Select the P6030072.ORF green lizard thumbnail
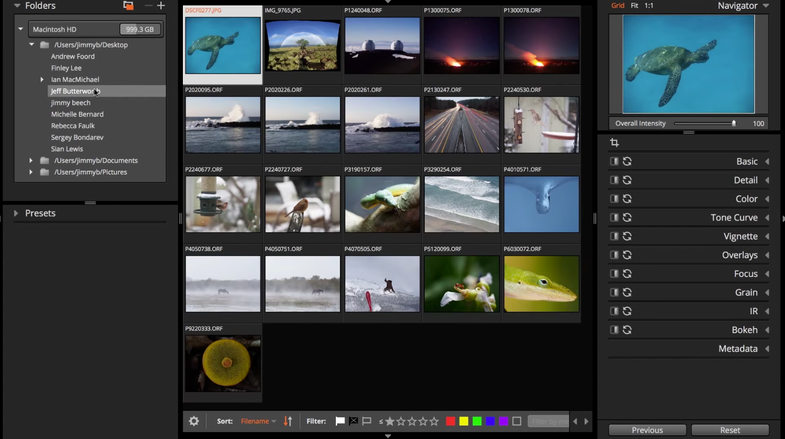Image resolution: width=785 pixels, height=439 pixels. coord(541,284)
